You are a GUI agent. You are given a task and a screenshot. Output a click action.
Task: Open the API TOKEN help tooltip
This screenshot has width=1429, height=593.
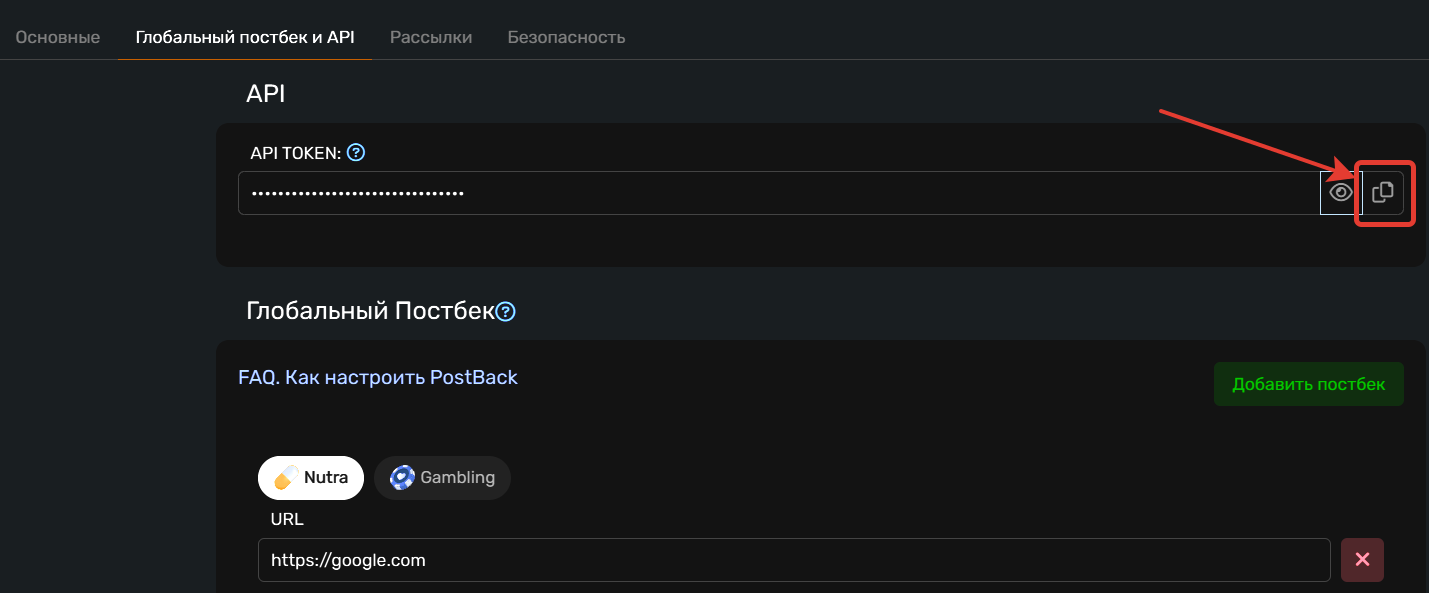pos(356,153)
